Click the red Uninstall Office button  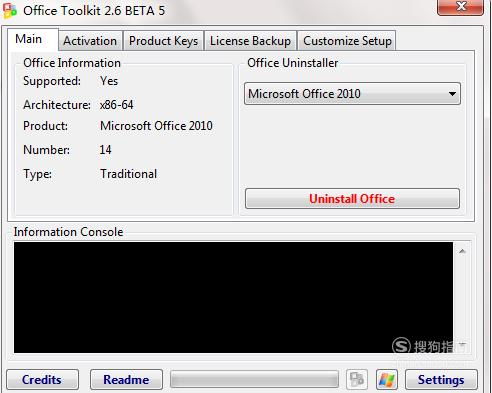click(352, 199)
